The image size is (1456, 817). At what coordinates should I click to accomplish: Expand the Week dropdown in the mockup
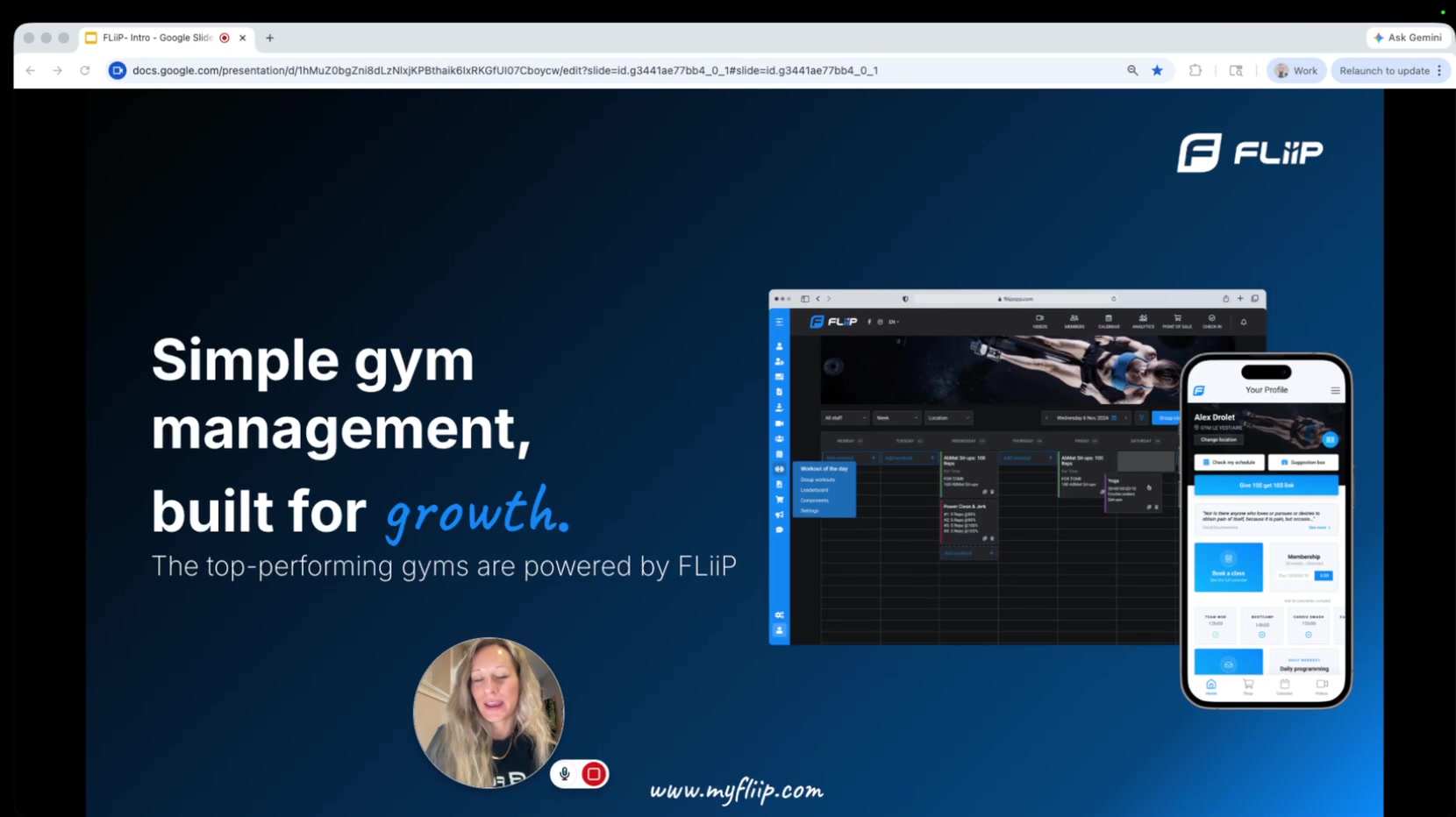click(x=896, y=418)
